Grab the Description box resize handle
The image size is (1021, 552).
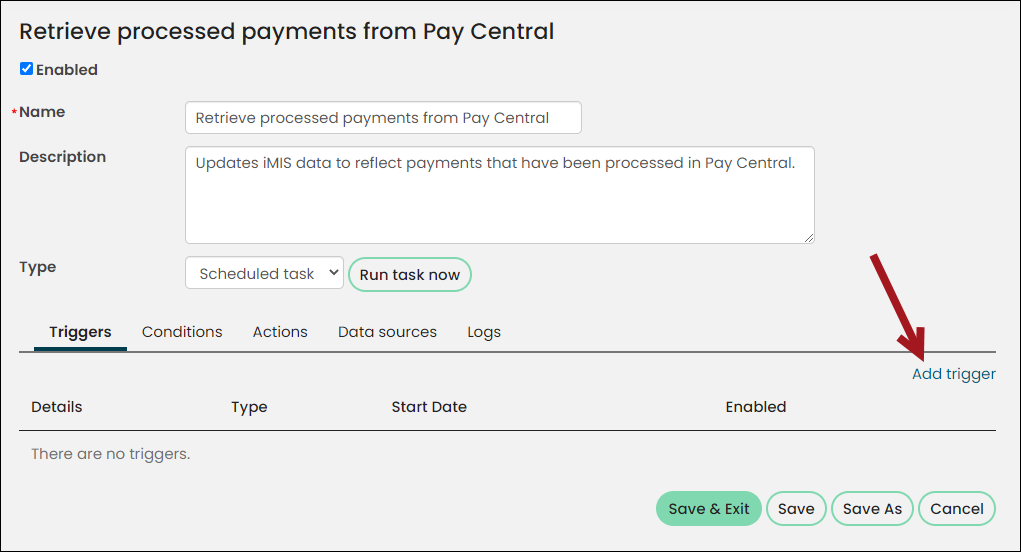(x=808, y=238)
